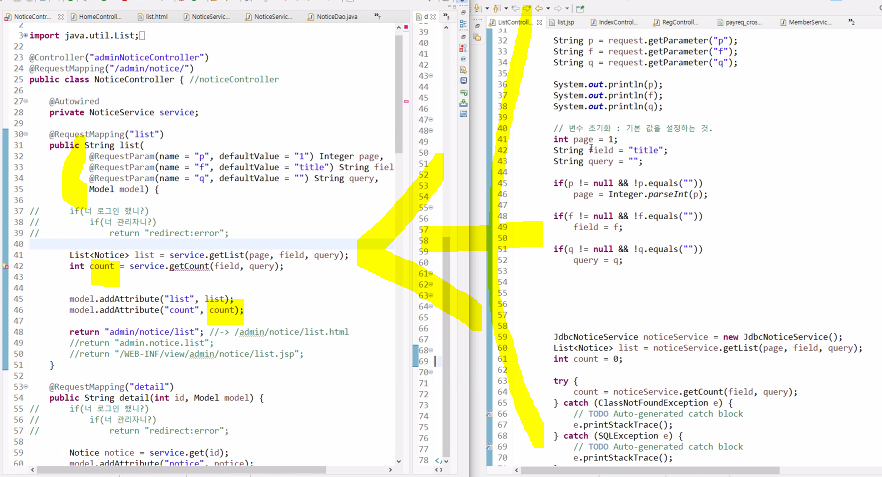This screenshot has height=477, width=882.
Task: Restore the top view stack in the middle sidebar
Action: [464, 12]
